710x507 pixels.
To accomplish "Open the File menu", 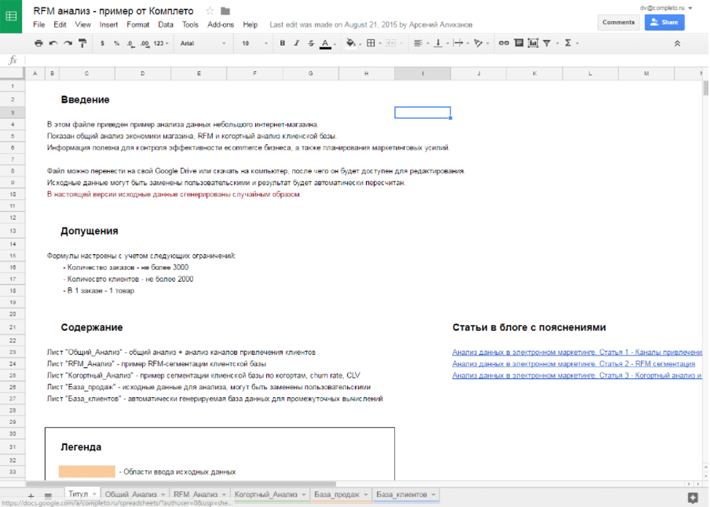I will pos(39,24).
